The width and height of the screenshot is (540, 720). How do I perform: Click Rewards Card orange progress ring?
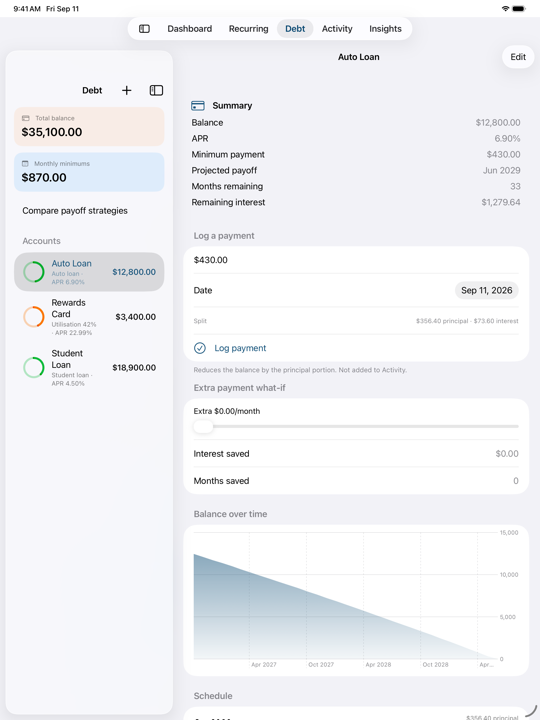34,317
